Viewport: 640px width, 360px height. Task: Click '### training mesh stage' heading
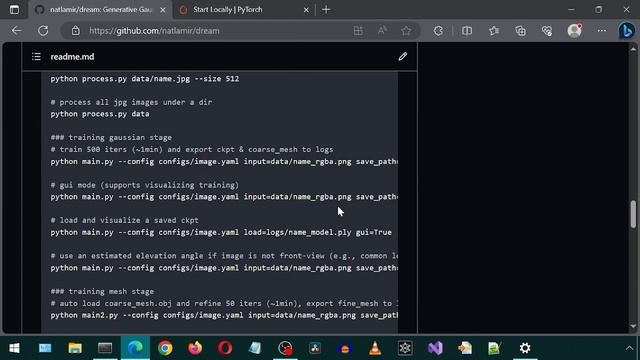[x=102, y=291]
